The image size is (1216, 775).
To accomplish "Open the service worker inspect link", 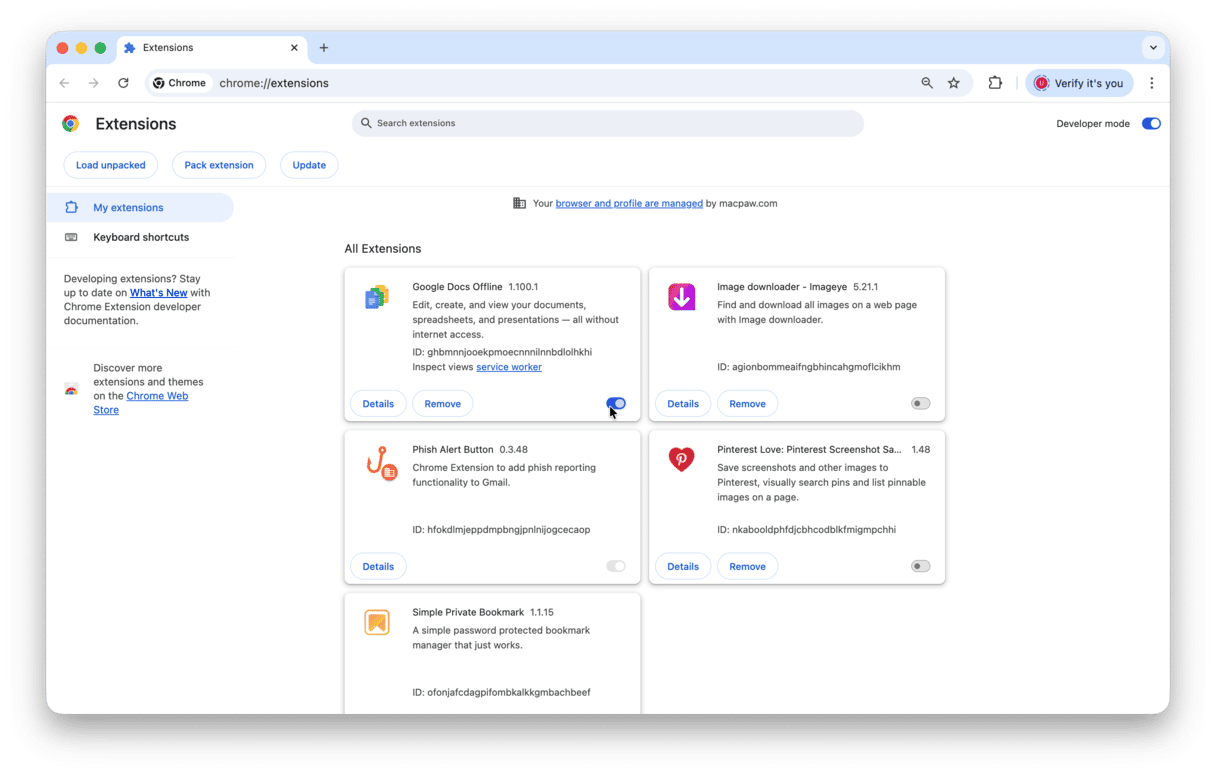I will (x=509, y=367).
